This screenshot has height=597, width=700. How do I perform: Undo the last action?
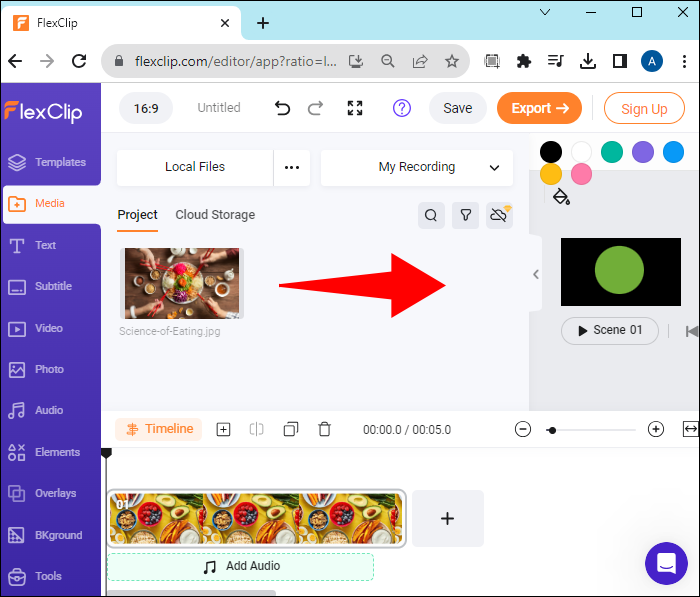pyautogui.click(x=282, y=108)
